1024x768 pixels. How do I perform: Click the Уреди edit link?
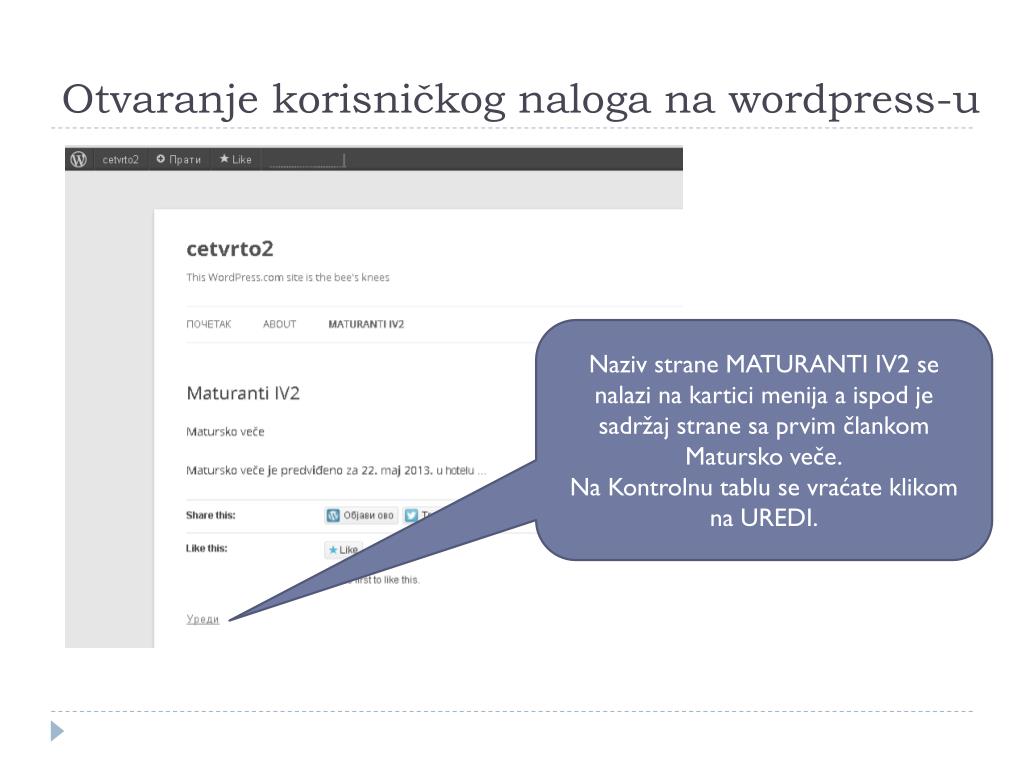coord(202,619)
